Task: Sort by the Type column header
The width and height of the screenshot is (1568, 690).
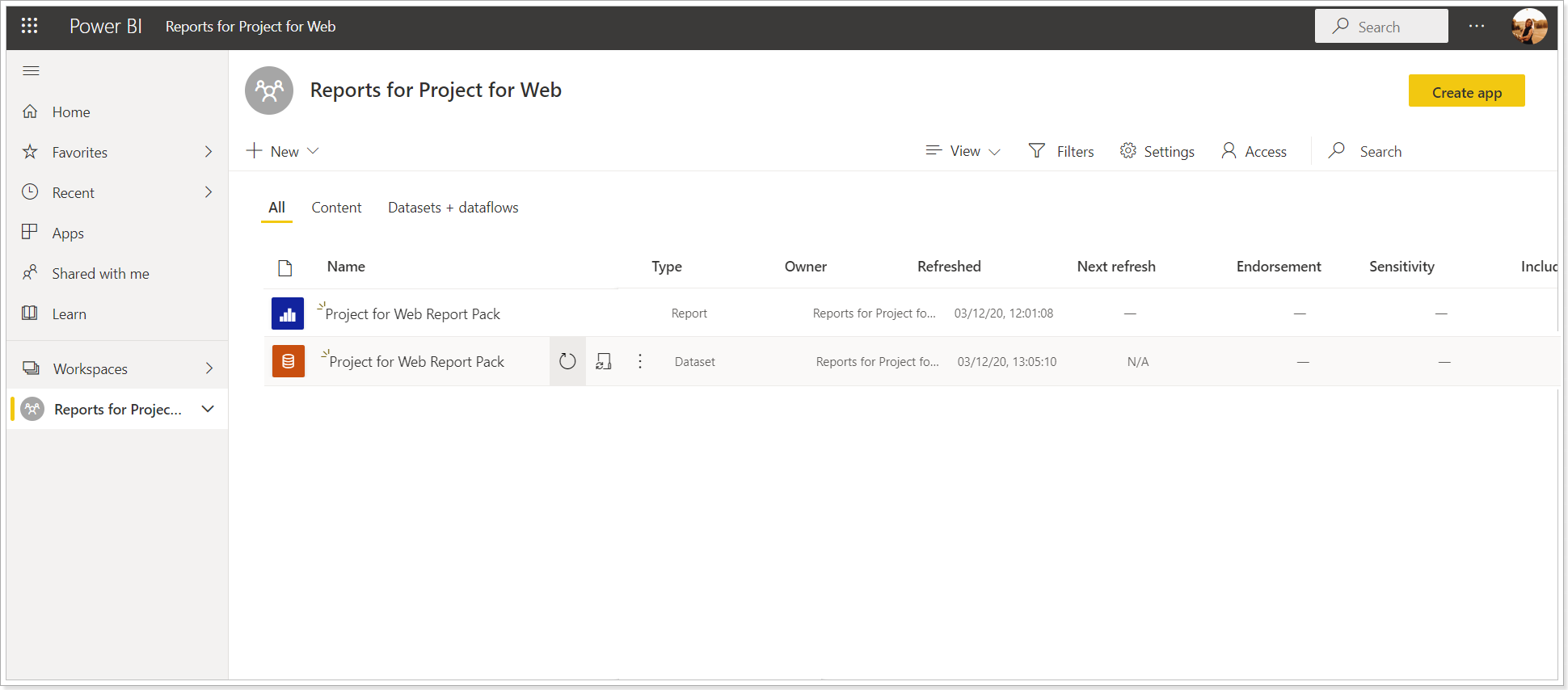Action: click(x=667, y=267)
